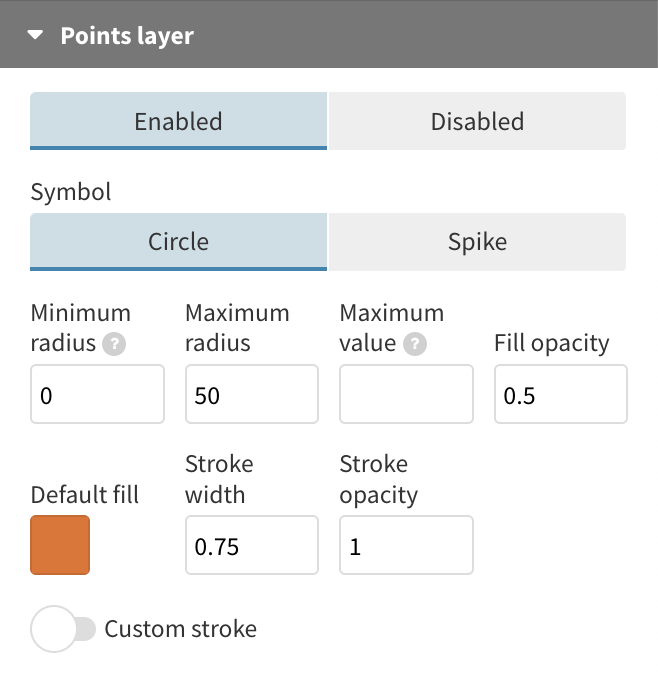Open the orange Default fill color swatch
Image resolution: width=658 pixels, height=684 pixels.
click(x=60, y=545)
